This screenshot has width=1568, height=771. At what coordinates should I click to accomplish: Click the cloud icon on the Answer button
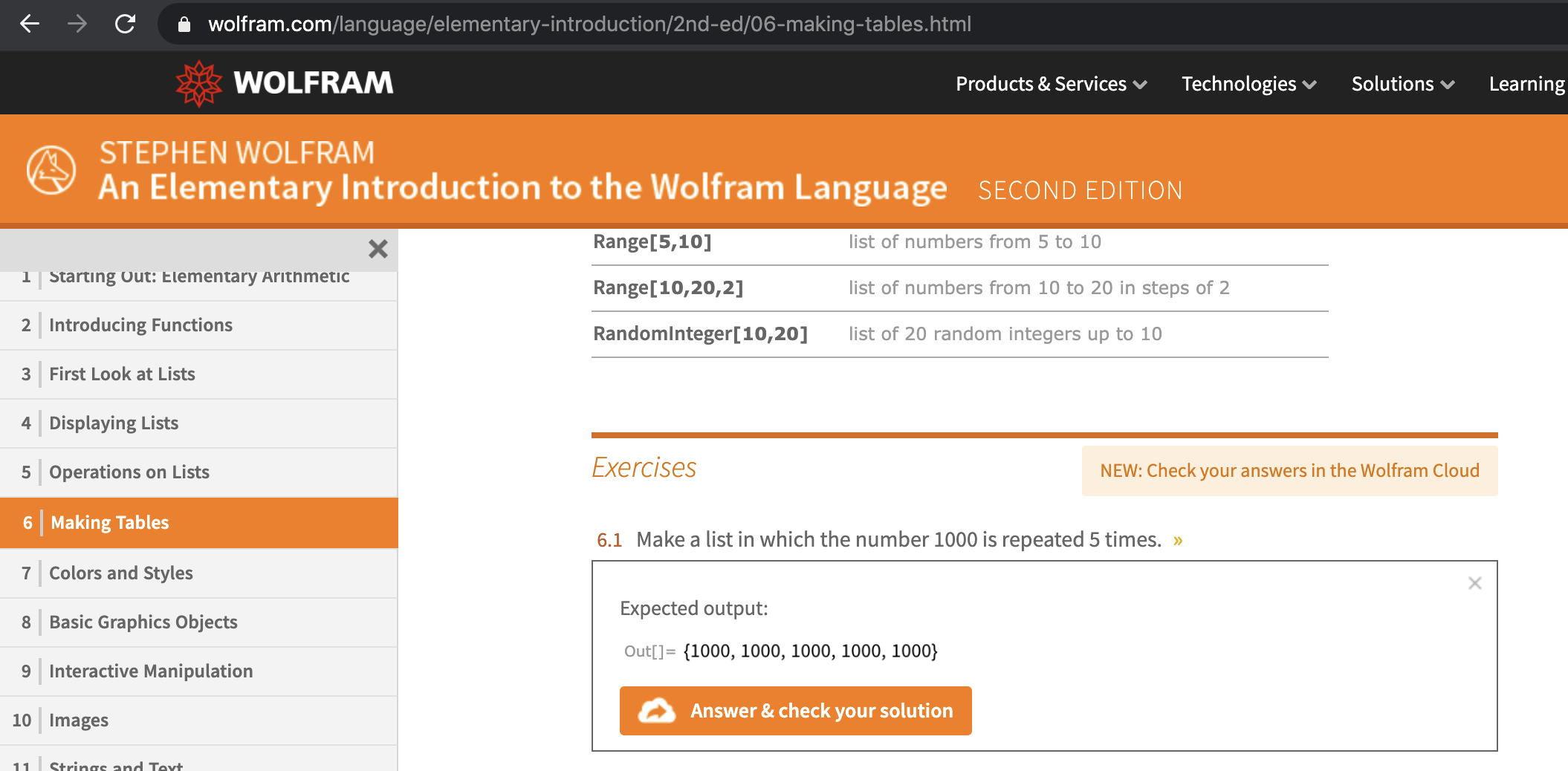point(657,711)
